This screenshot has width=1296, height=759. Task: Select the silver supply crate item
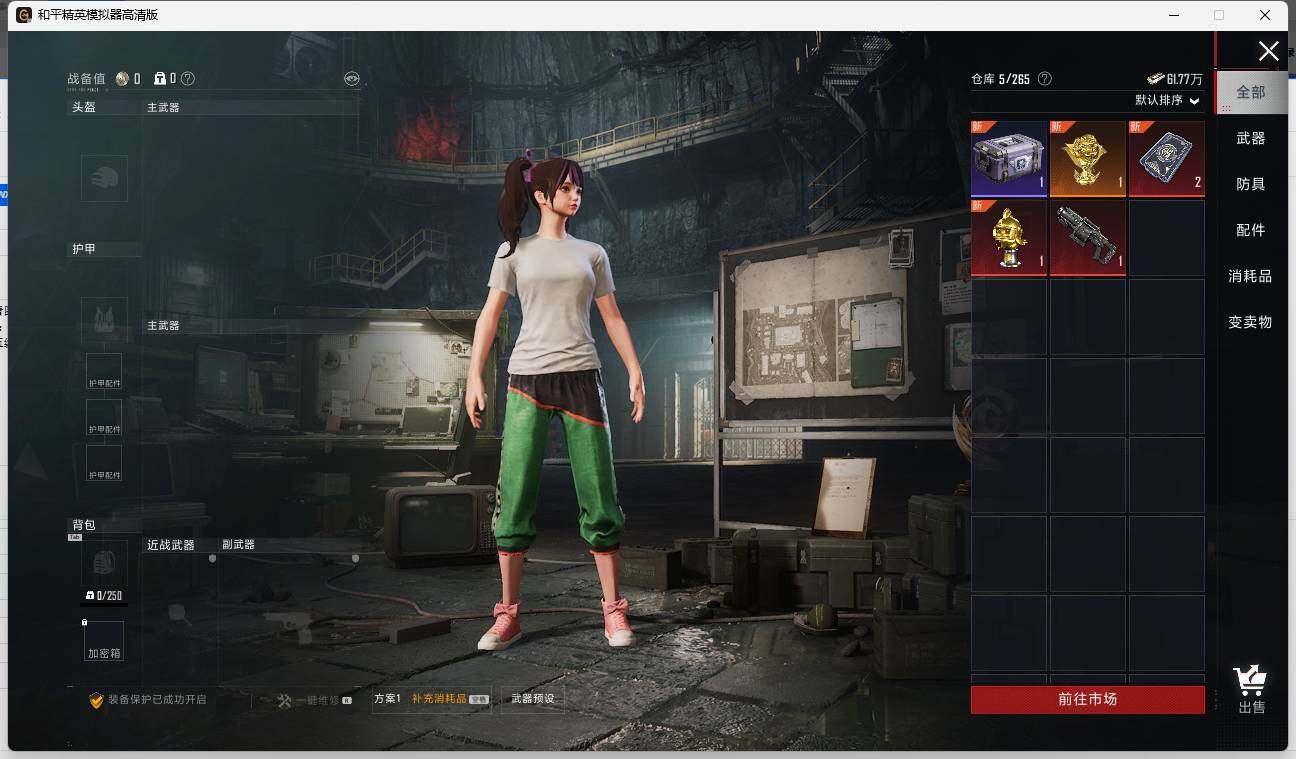[x=1009, y=158]
